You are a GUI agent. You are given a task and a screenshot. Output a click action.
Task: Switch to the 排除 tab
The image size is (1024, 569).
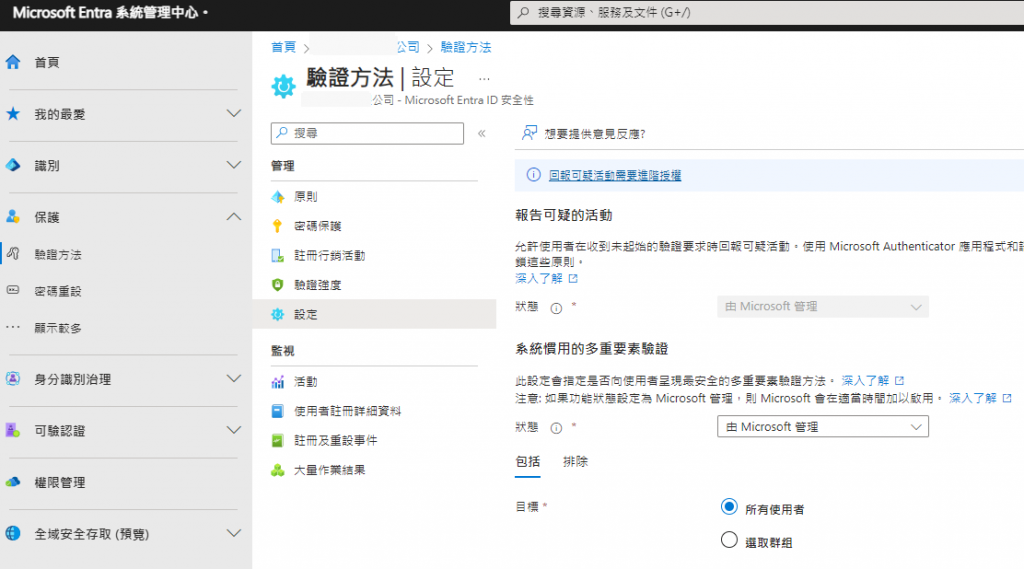click(575, 462)
